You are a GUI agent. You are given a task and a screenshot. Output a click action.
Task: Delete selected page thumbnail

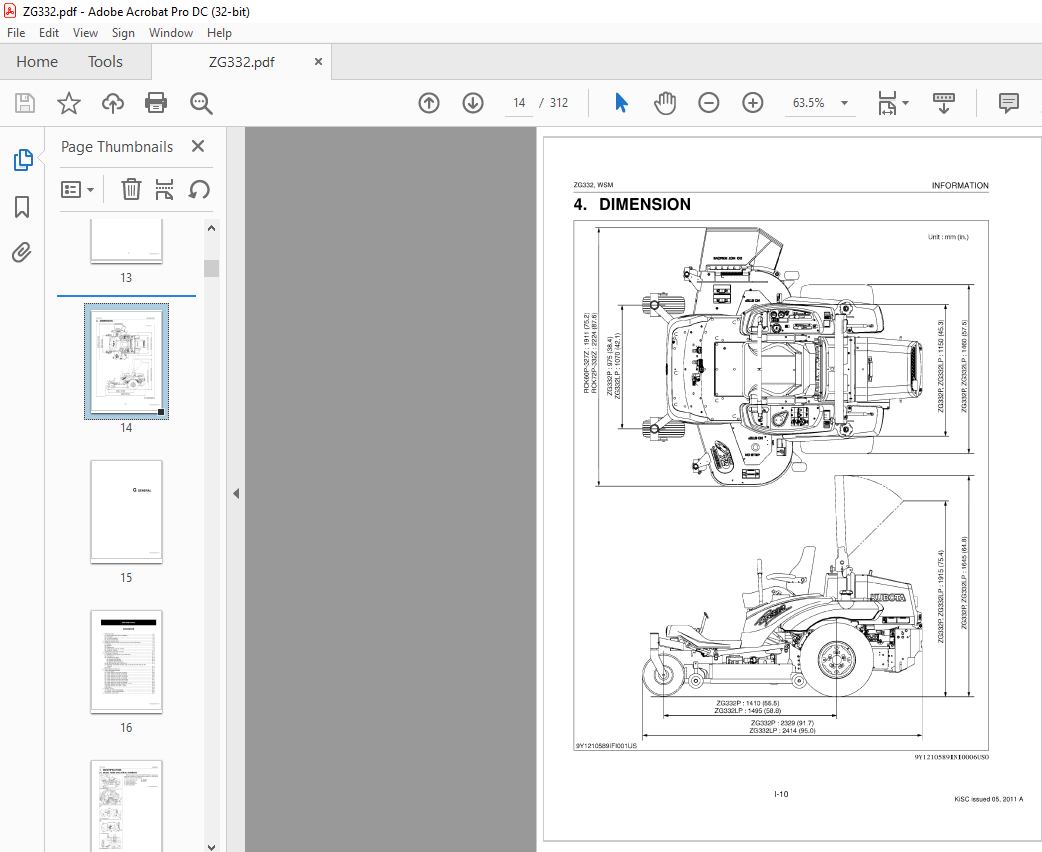pyautogui.click(x=131, y=189)
